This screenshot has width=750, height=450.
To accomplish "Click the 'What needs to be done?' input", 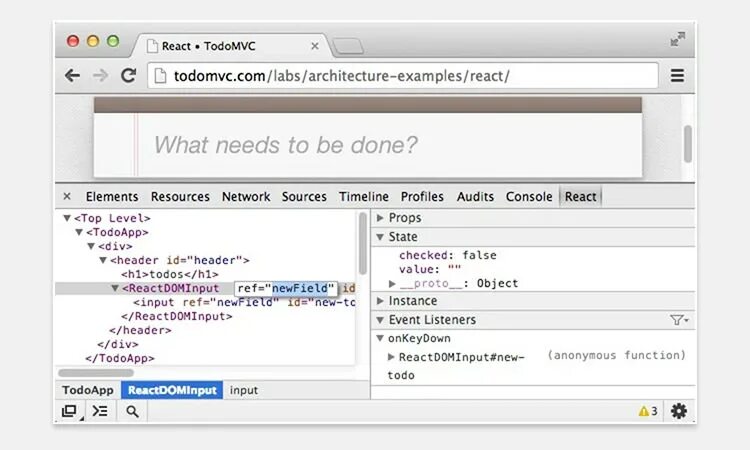I will coord(367,145).
